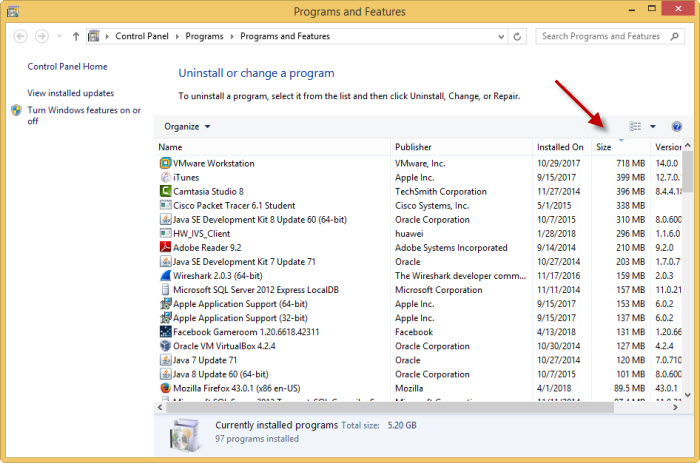Viewport: 700px width, 463px height.
Task: Click the change view icon
Action: click(x=635, y=126)
